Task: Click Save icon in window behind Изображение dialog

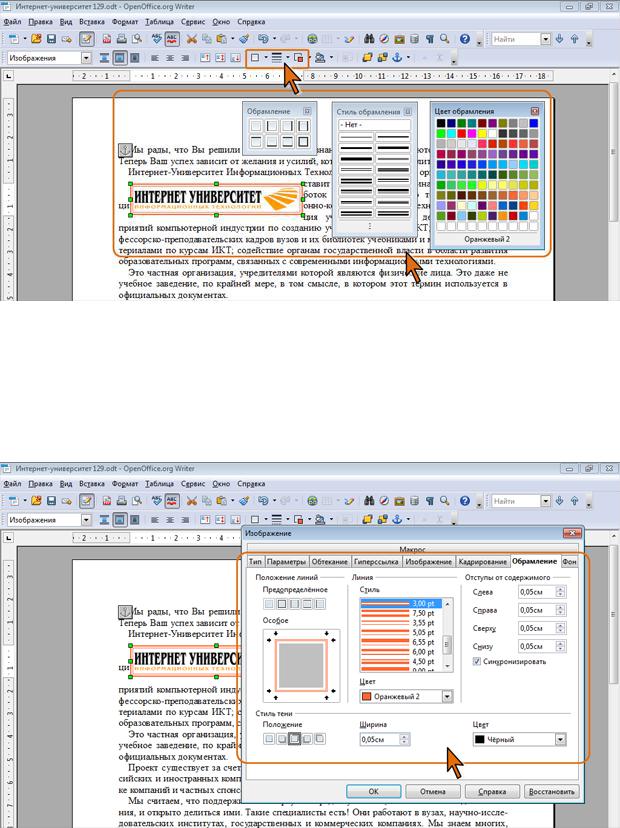Action: pos(51,501)
